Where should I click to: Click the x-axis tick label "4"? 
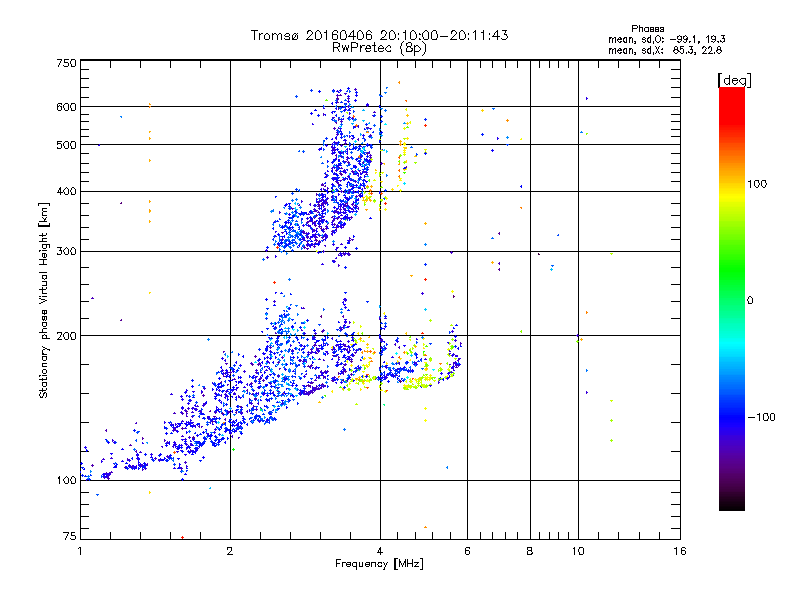[380, 551]
